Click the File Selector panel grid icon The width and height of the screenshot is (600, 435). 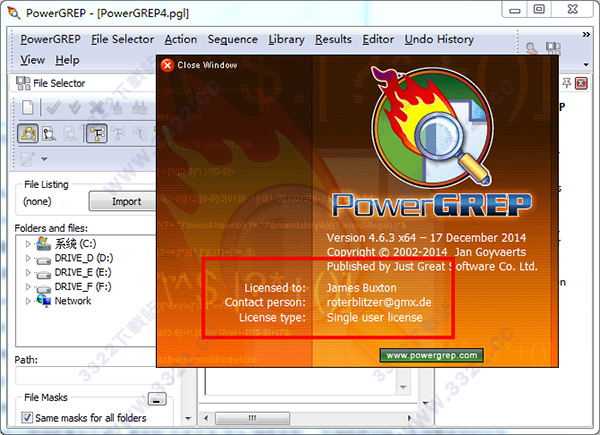coord(23,83)
